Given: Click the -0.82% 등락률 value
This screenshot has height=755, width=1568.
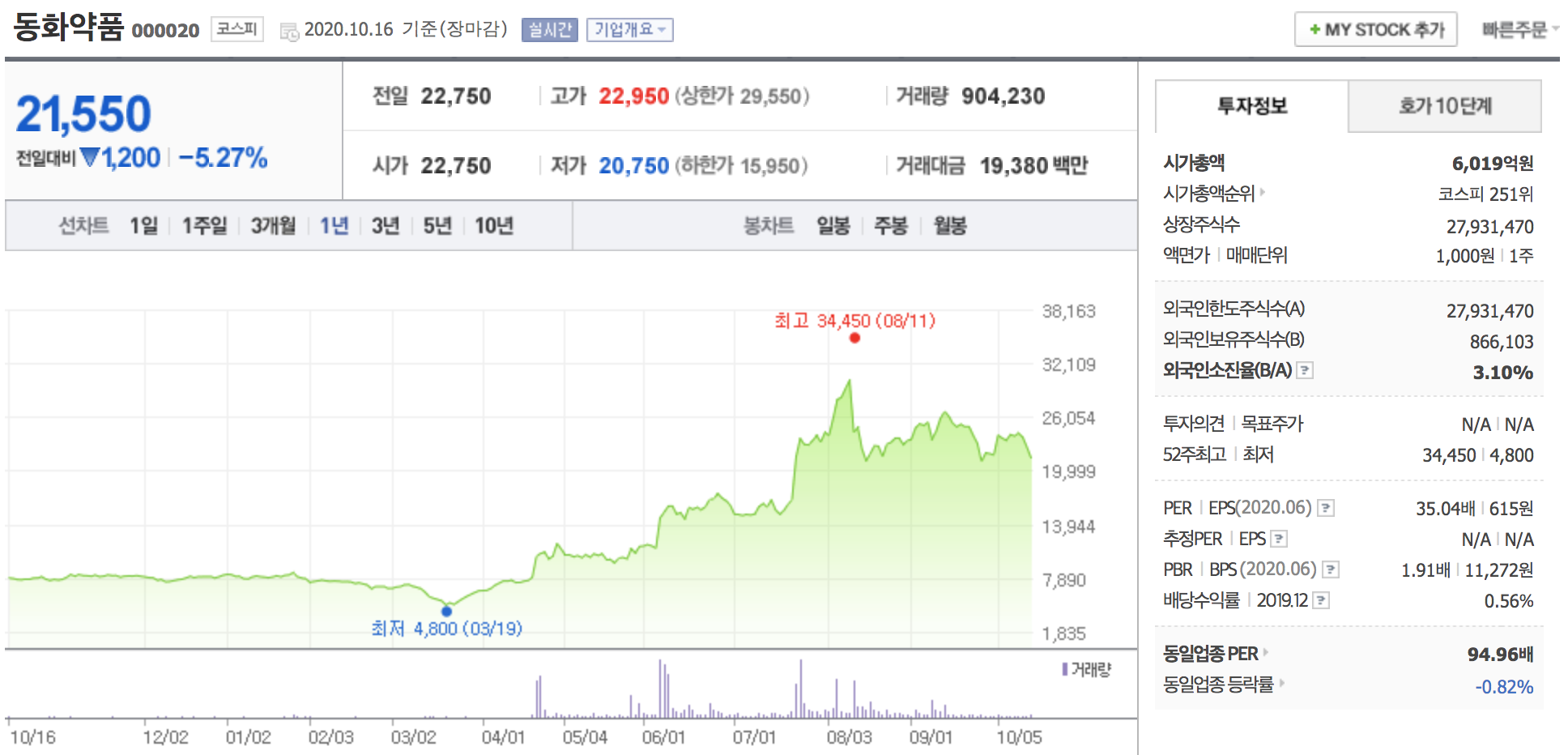Looking at the screenshot, I should pyautogui.click(x=1504, y=687).
